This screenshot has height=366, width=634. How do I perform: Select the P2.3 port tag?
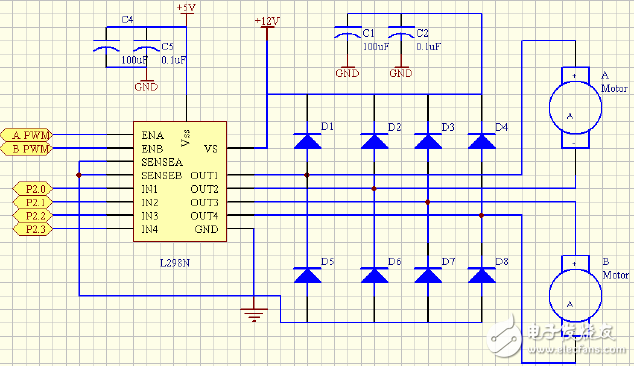coord(33,229)
